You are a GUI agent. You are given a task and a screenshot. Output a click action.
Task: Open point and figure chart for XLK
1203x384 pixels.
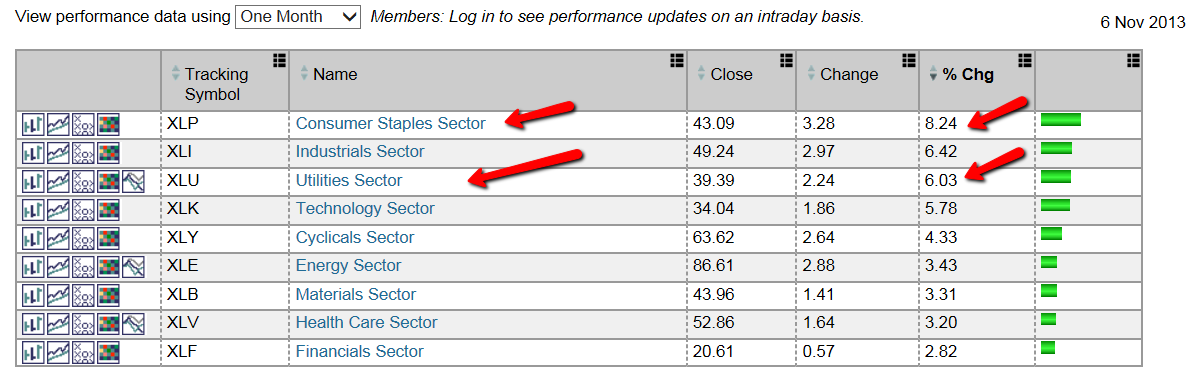coord(83,210)
